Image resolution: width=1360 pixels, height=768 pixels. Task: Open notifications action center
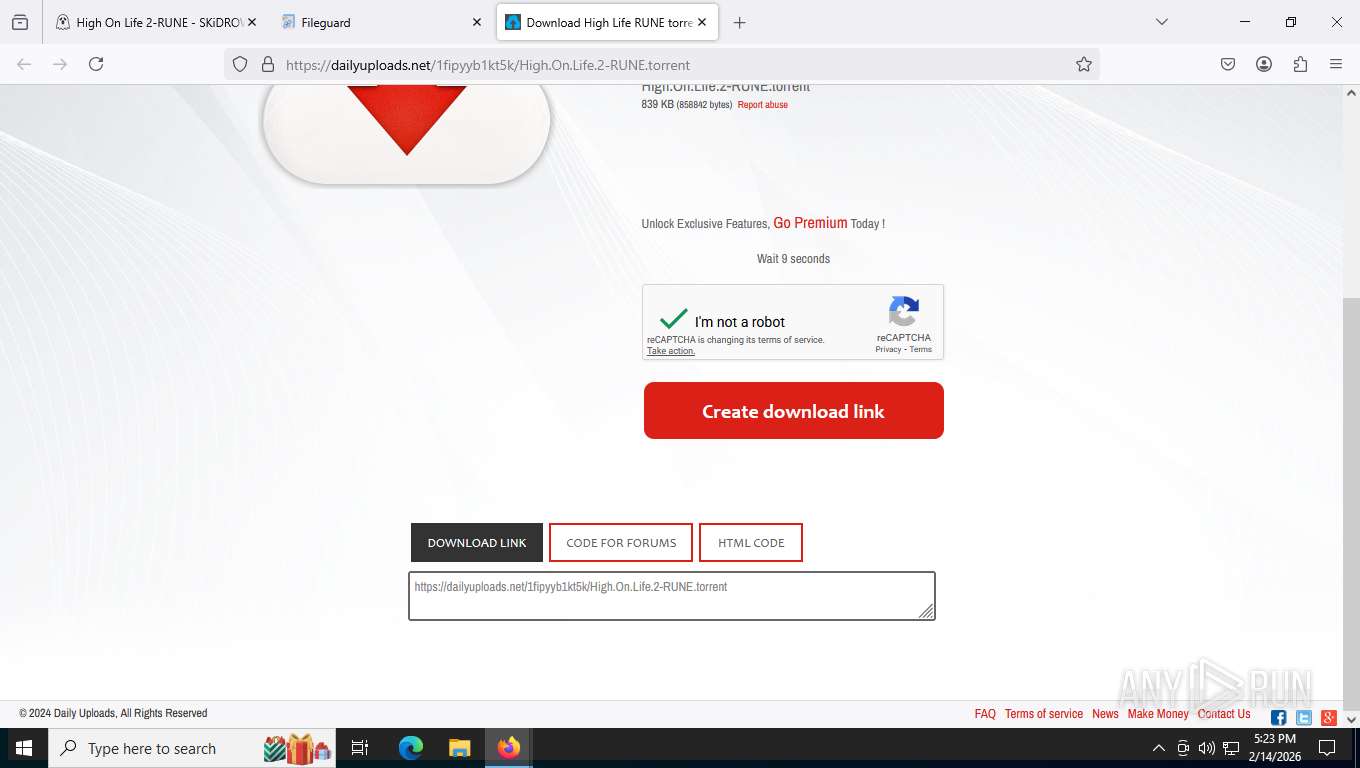click(x=1327, y=748)
